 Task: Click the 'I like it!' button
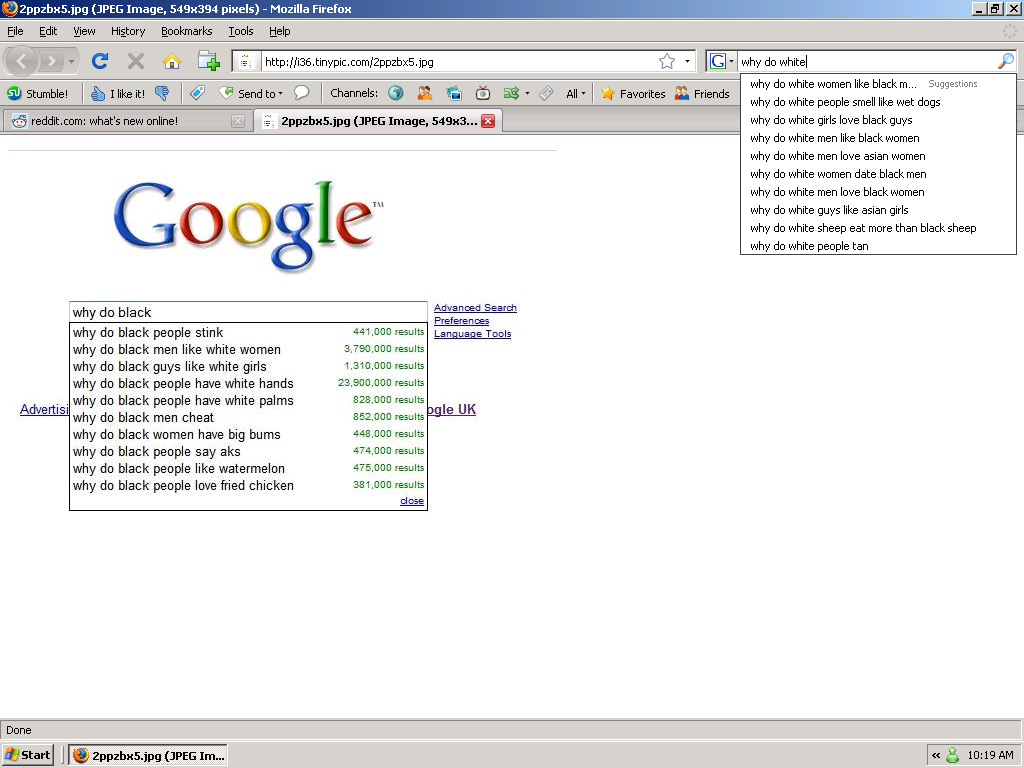(x=117, y=93)
